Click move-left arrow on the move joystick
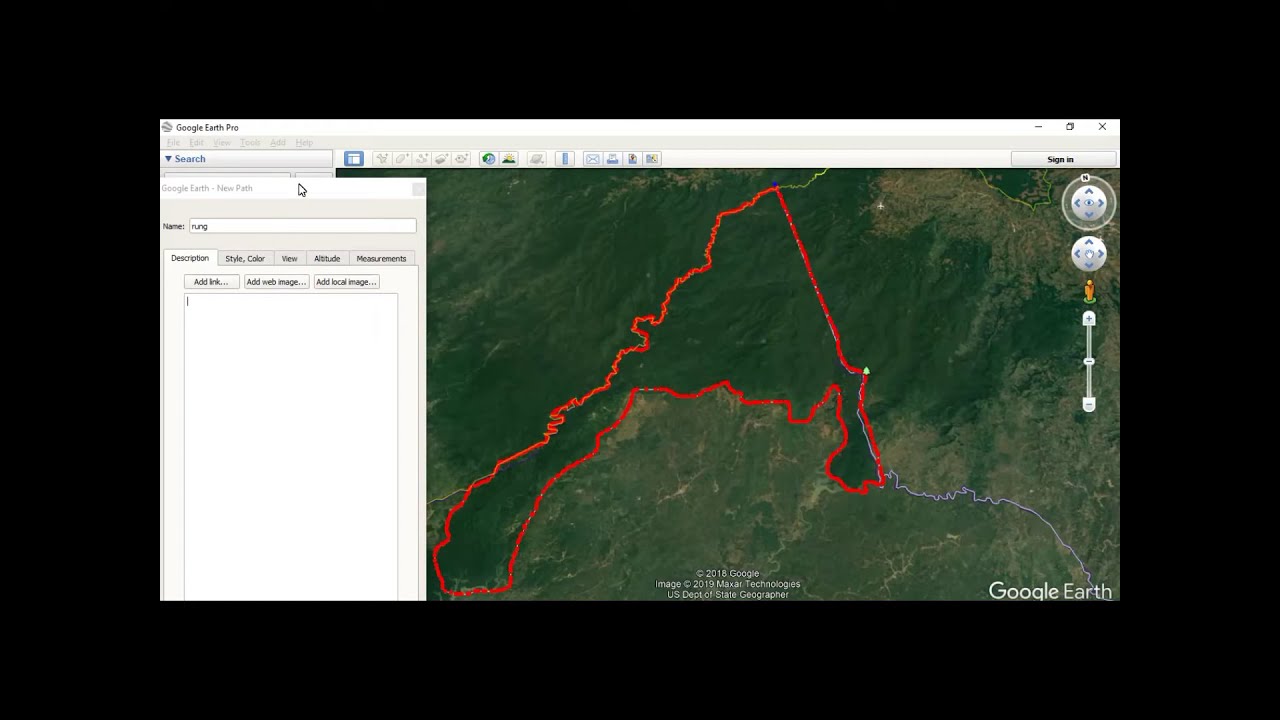 coord(1077,253)
